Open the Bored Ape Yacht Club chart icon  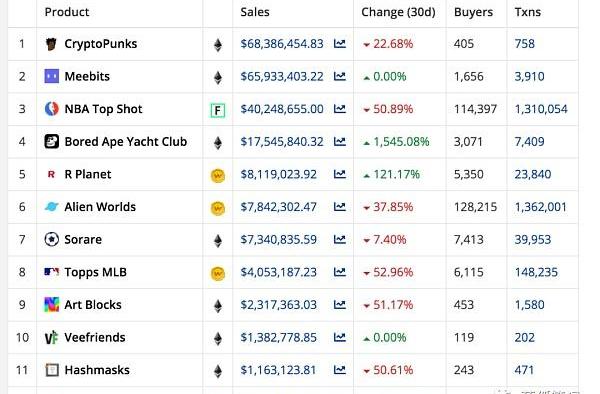coord(340,142)
